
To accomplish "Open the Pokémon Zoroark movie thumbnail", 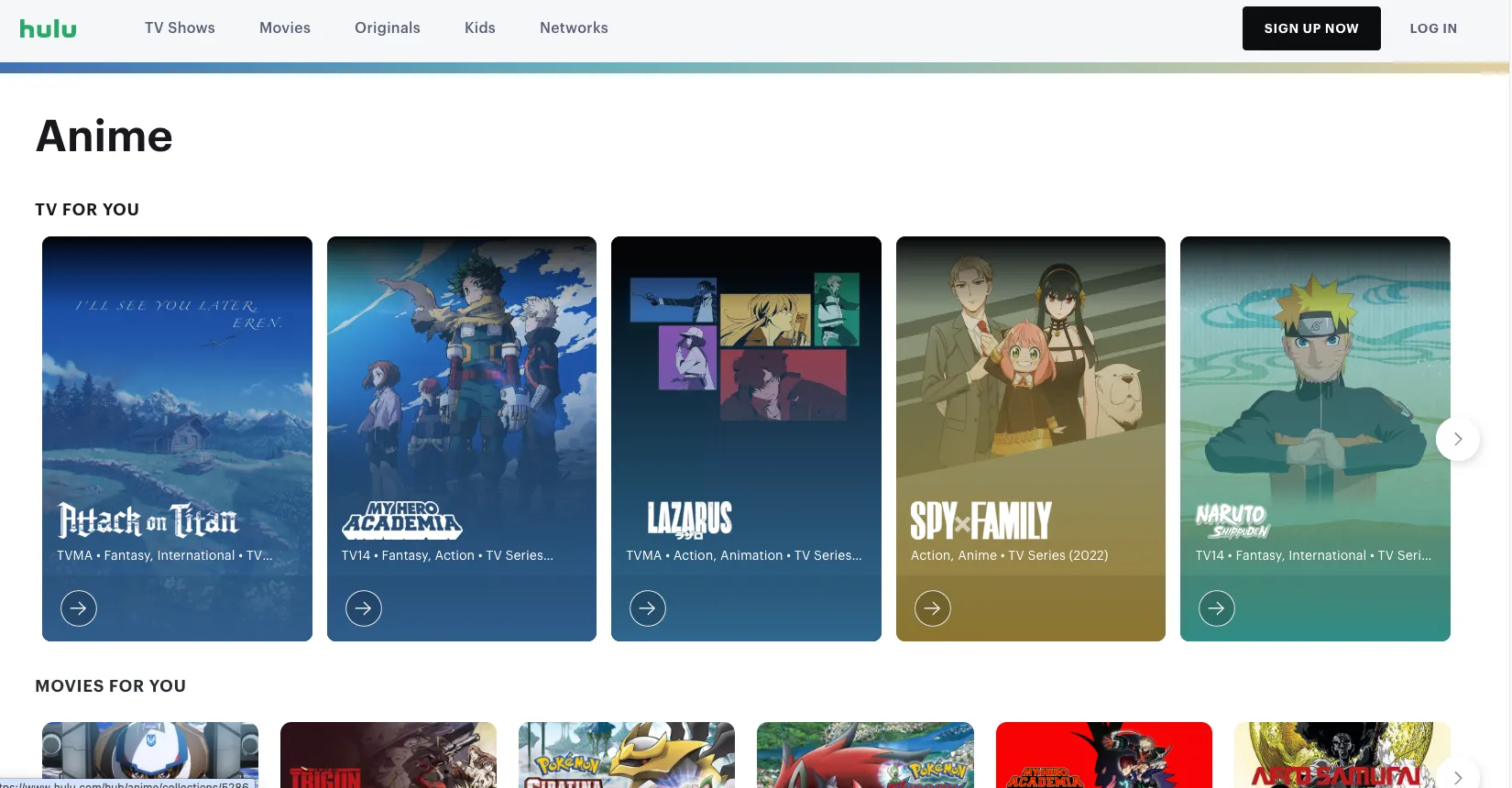I will [865, 755].
